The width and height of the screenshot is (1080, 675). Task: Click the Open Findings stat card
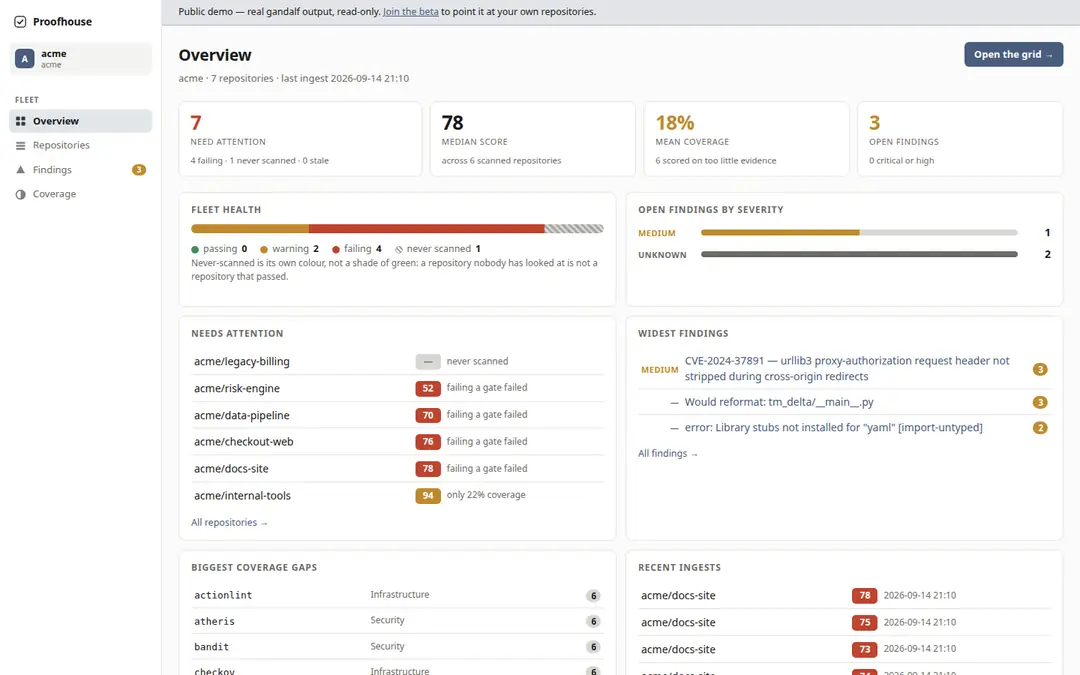960,139
